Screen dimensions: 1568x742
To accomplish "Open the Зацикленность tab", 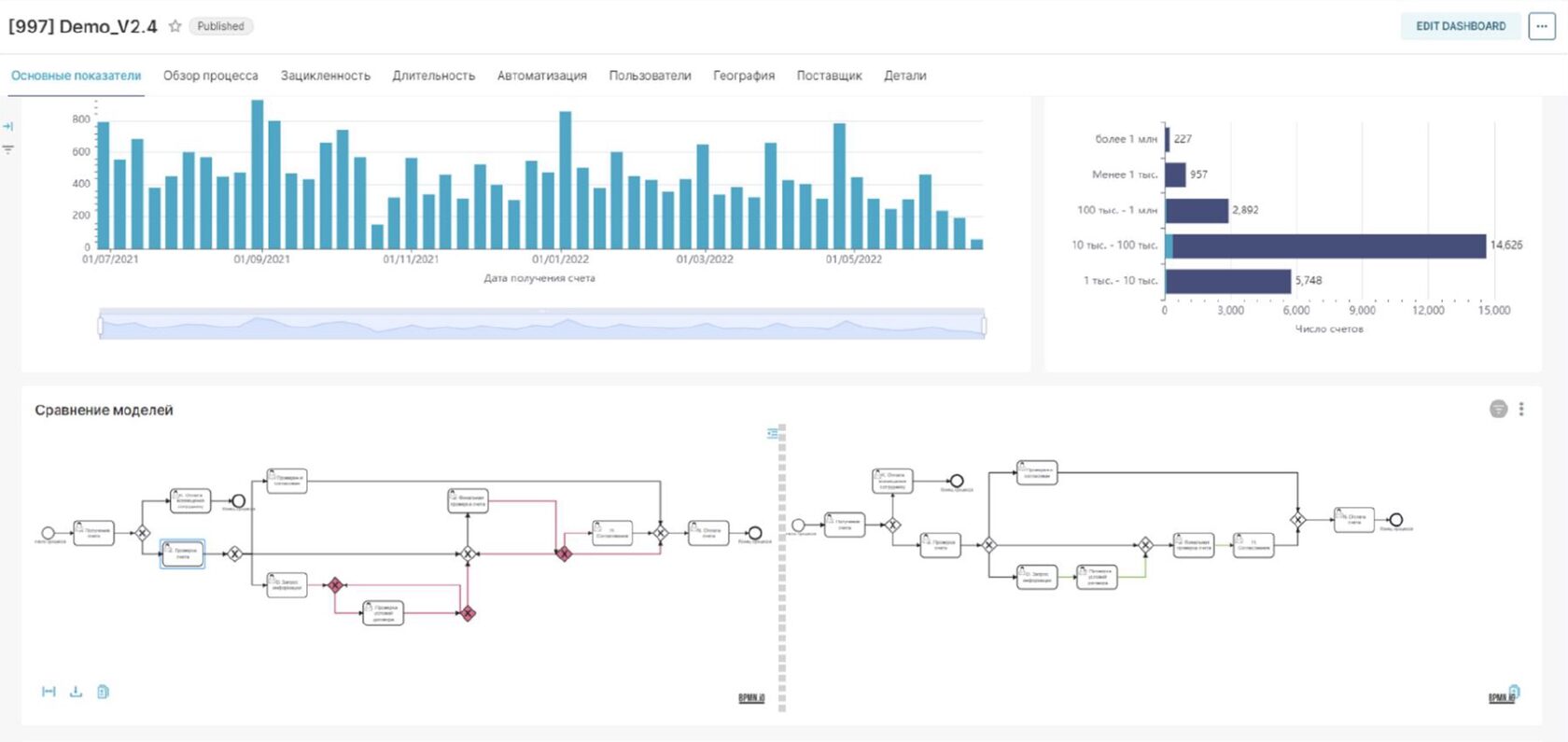I will pos(326,76).
